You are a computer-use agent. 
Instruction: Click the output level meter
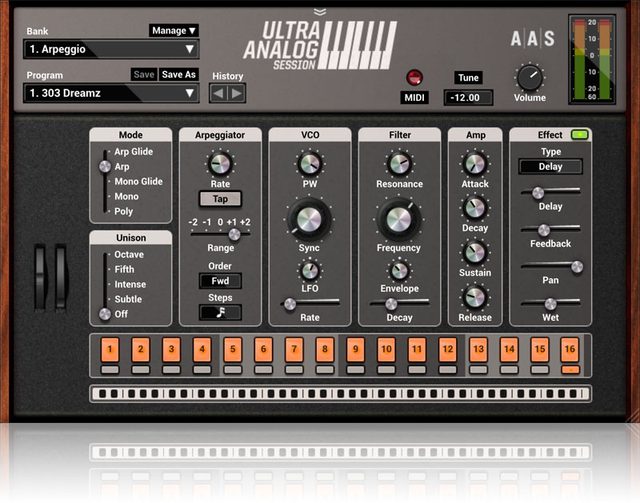click(592, 60)
